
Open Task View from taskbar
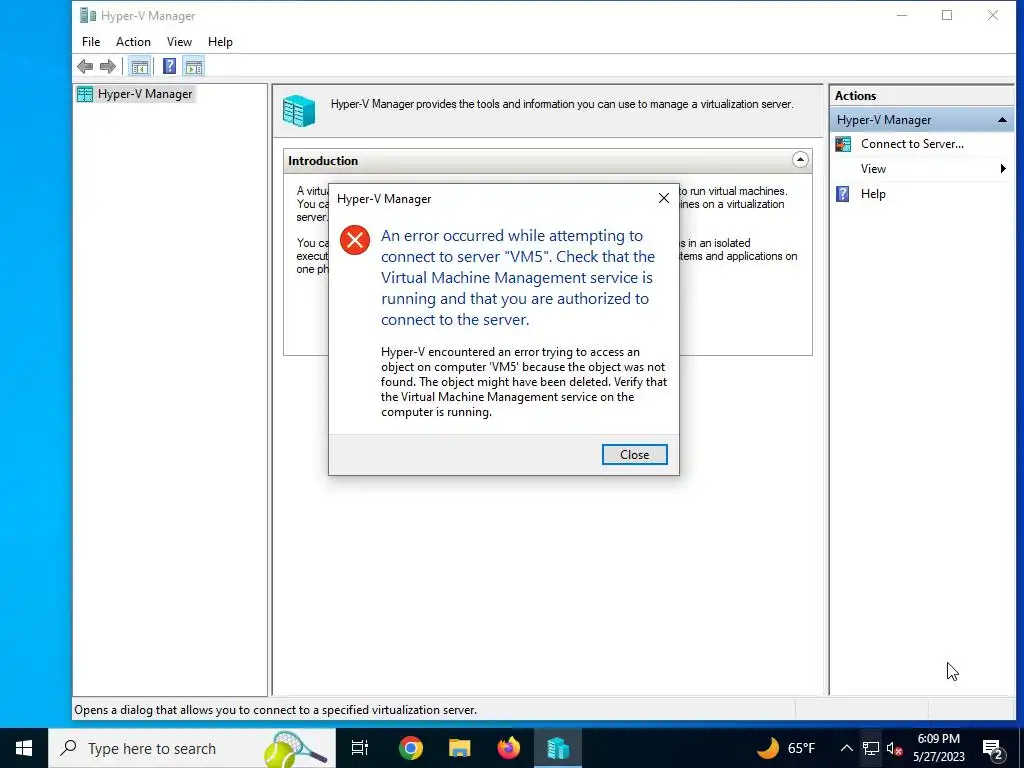coord(360,748)
